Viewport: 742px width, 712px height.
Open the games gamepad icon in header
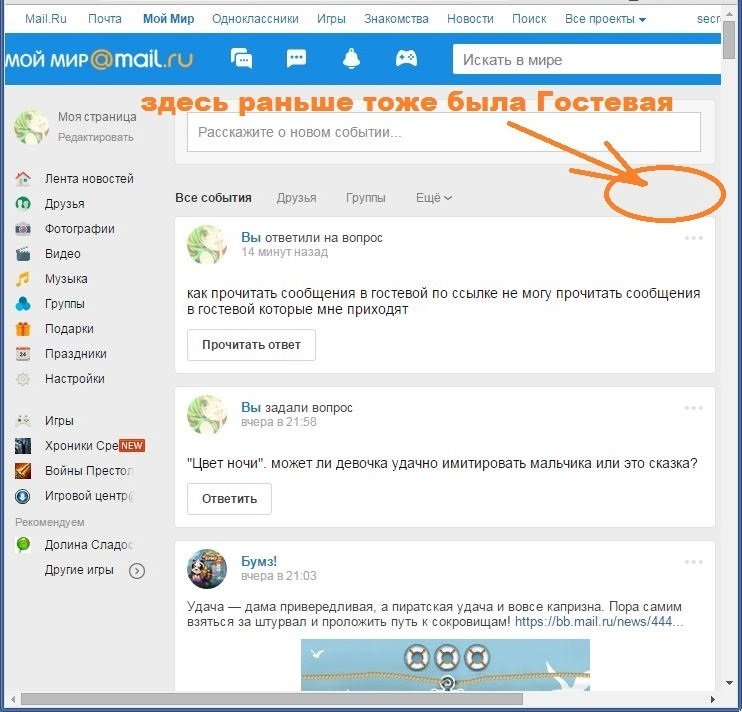click(406, 59)
